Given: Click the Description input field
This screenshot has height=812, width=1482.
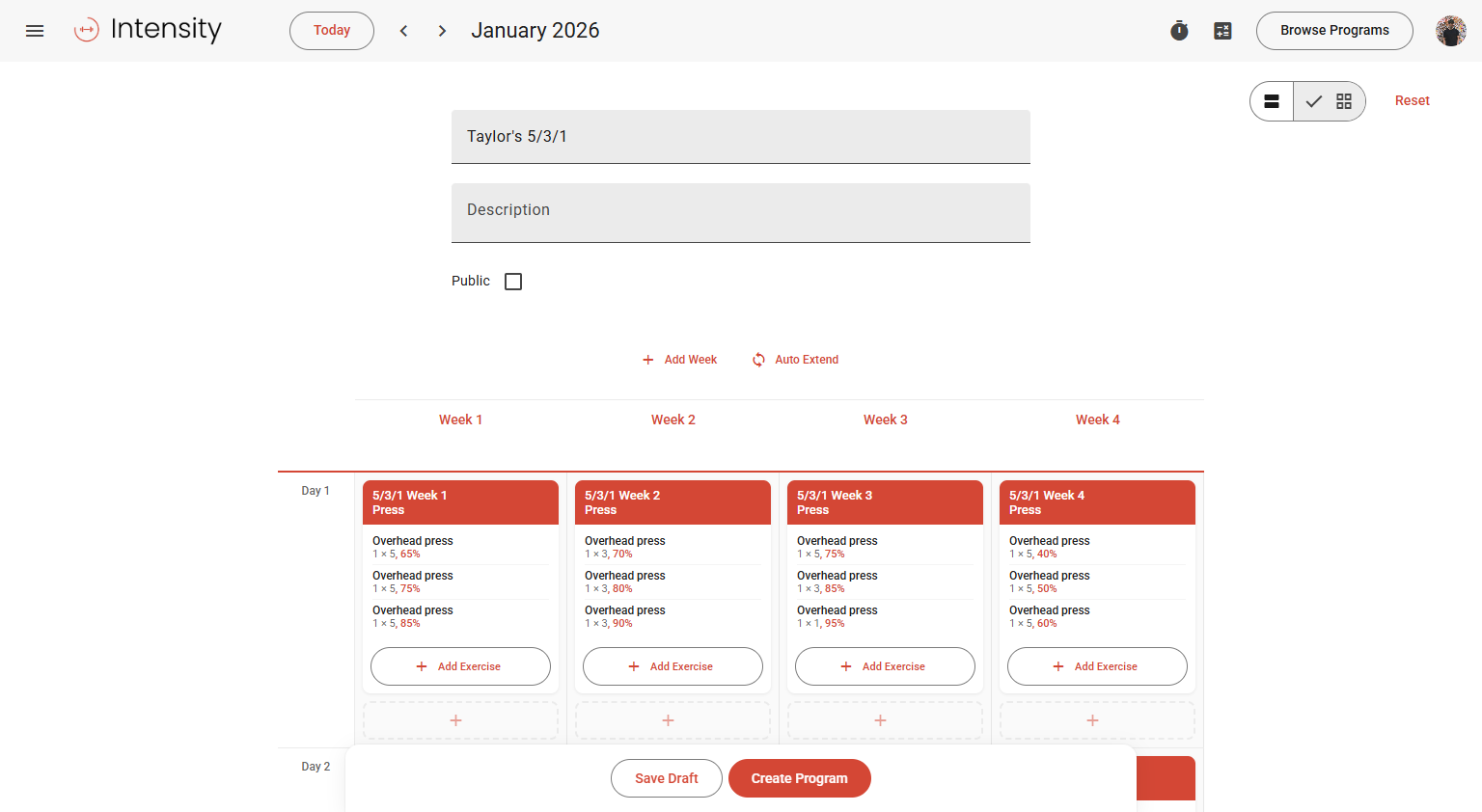Looking at the screenshot, I should 740,212.
